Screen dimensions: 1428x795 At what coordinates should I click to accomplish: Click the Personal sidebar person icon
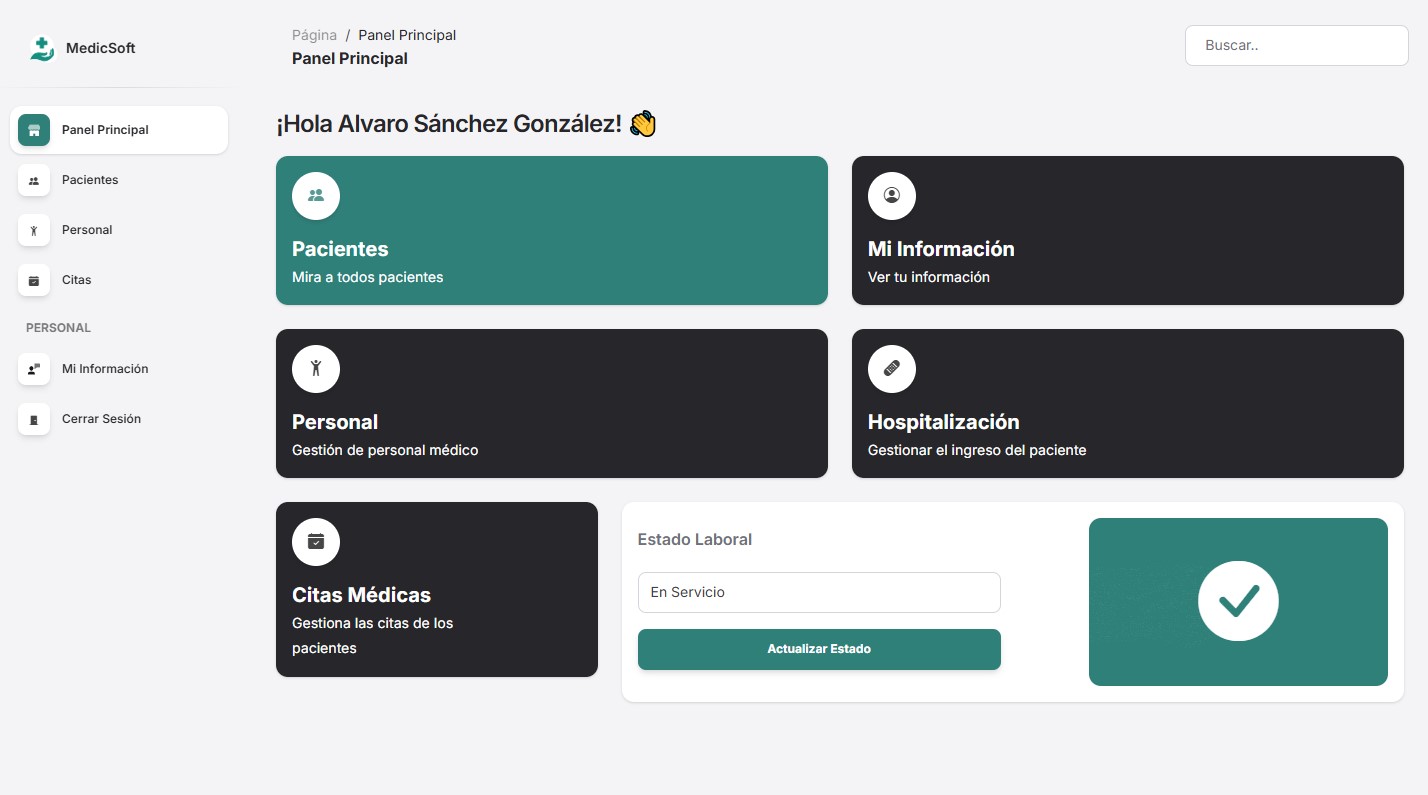click(x=34, y=230)
